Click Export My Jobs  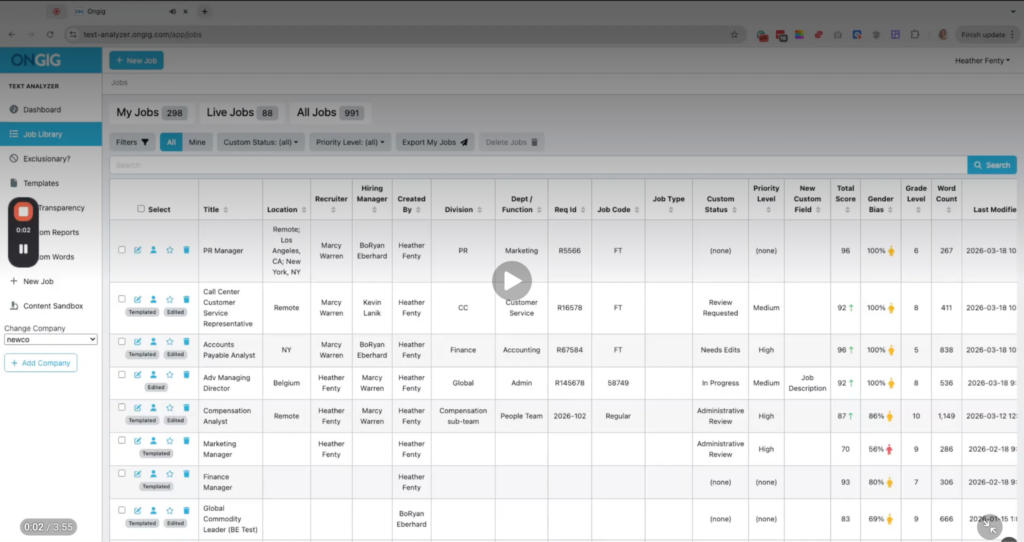click(x=435, y=142)
